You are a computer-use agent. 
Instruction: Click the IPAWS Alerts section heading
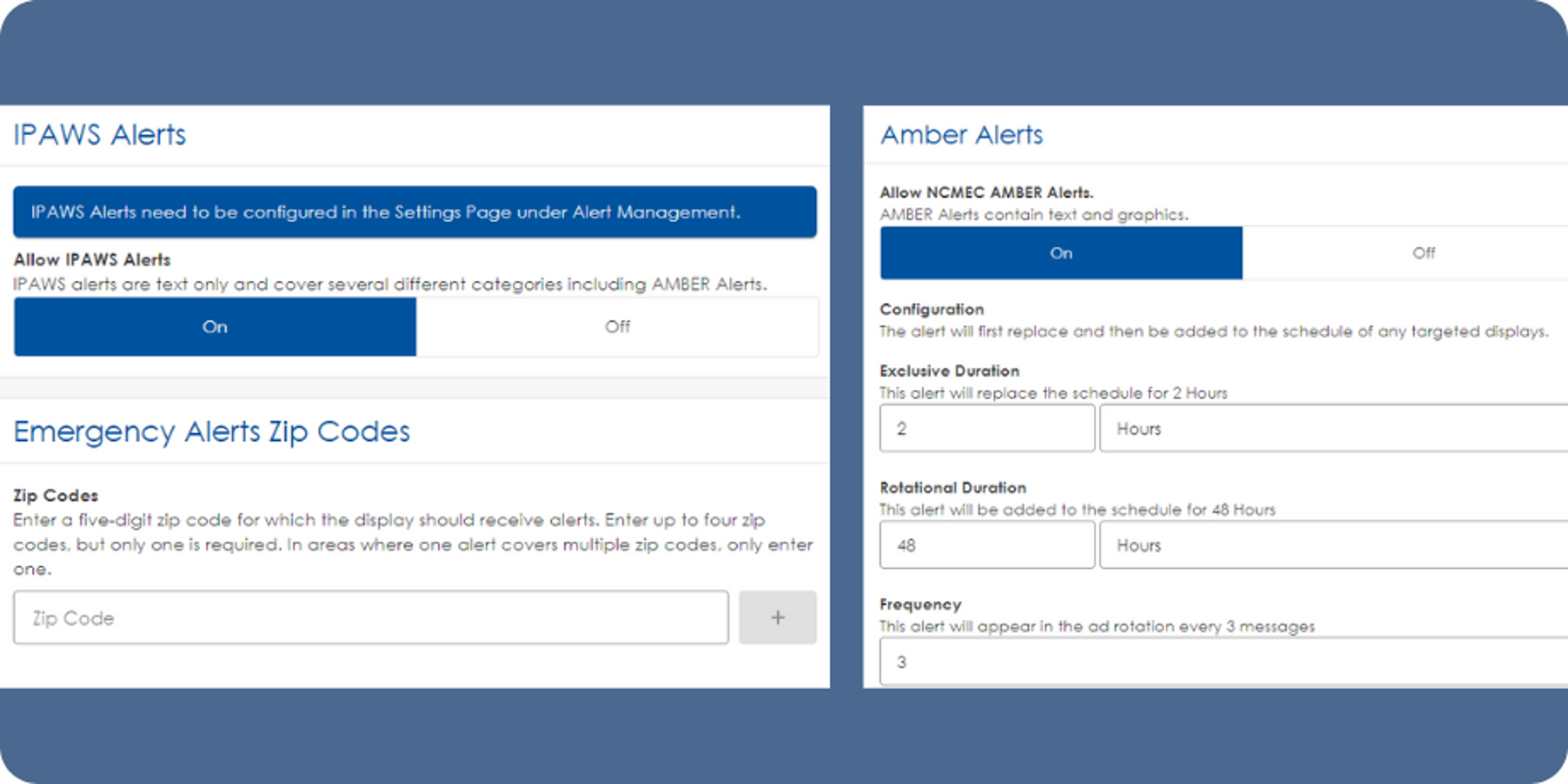coord(100,135)
